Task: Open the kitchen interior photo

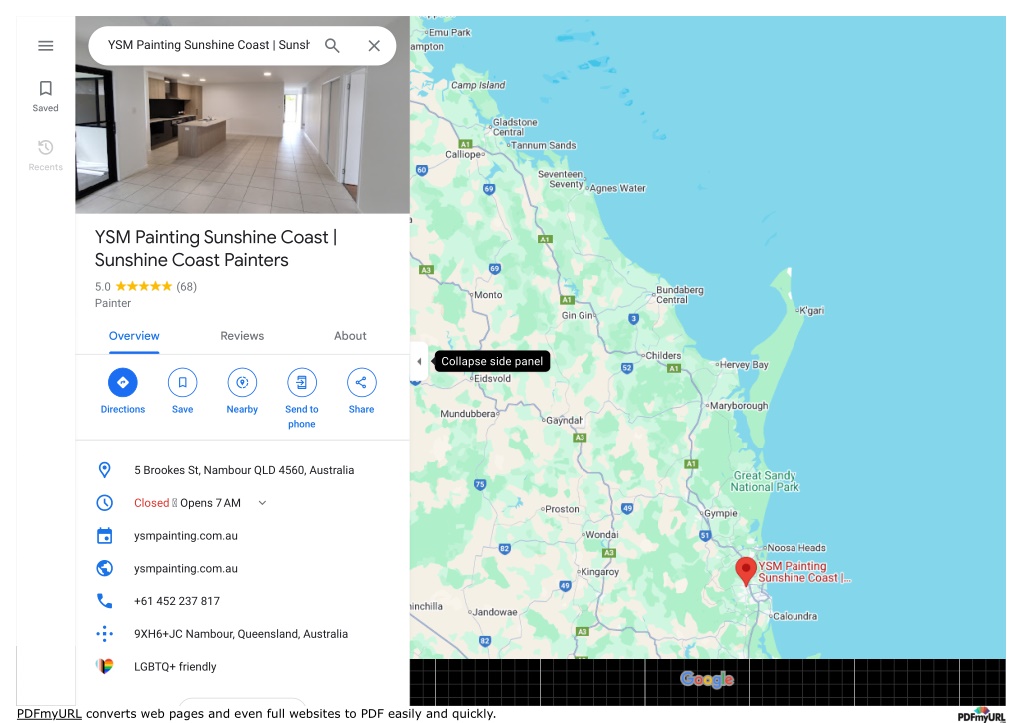Action: [243, 139]
